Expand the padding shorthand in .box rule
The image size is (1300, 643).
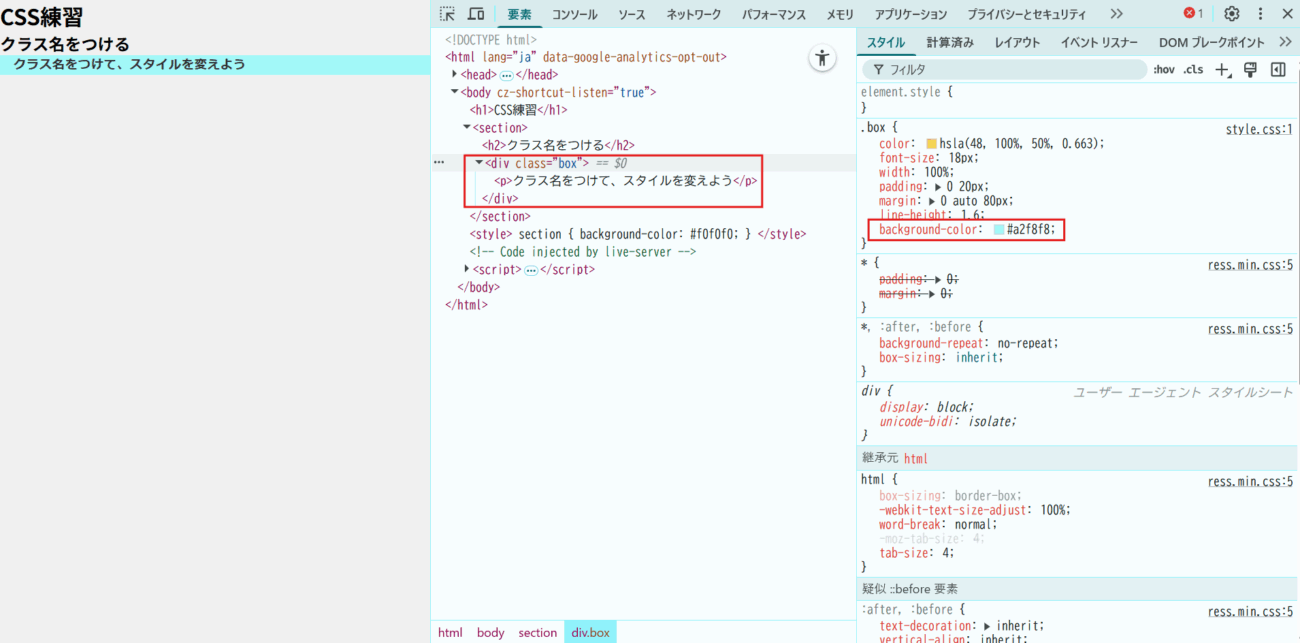937,186
